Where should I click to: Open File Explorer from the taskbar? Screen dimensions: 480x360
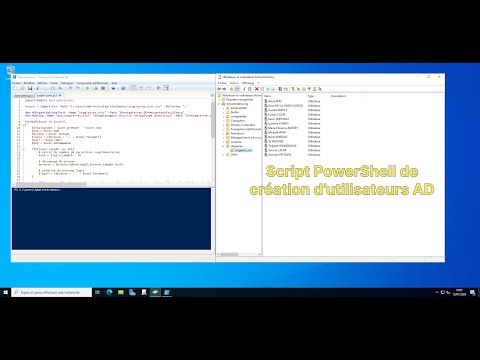(121, 292)
